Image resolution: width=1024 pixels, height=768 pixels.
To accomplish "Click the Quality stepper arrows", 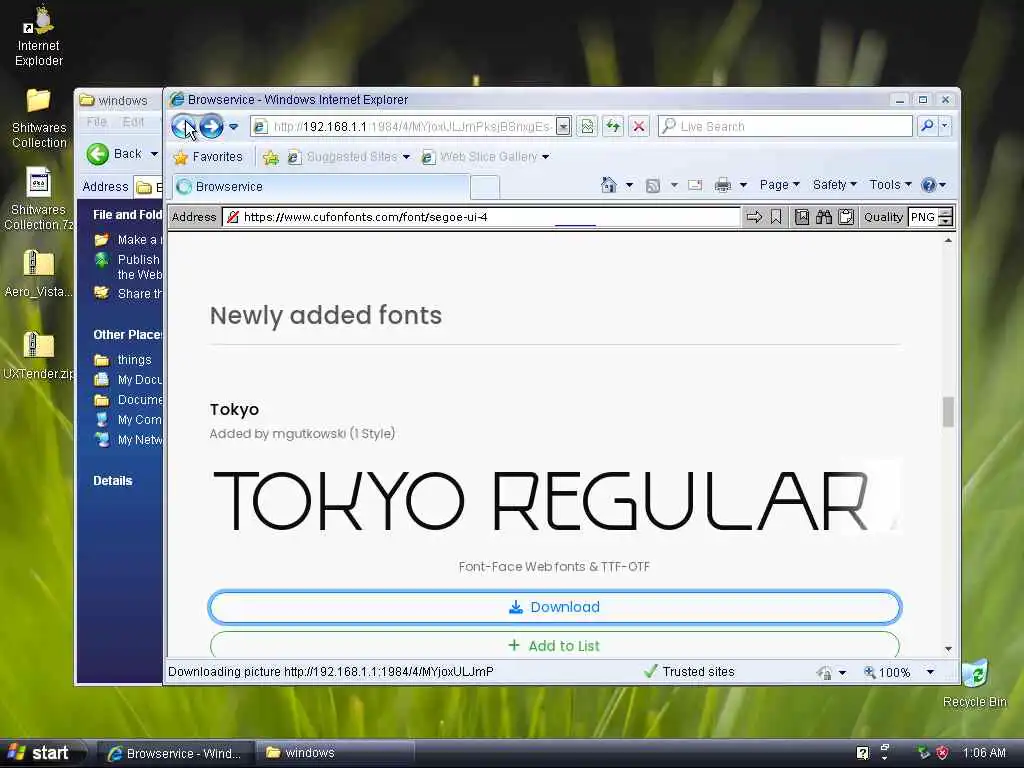I will coord(946,217).
